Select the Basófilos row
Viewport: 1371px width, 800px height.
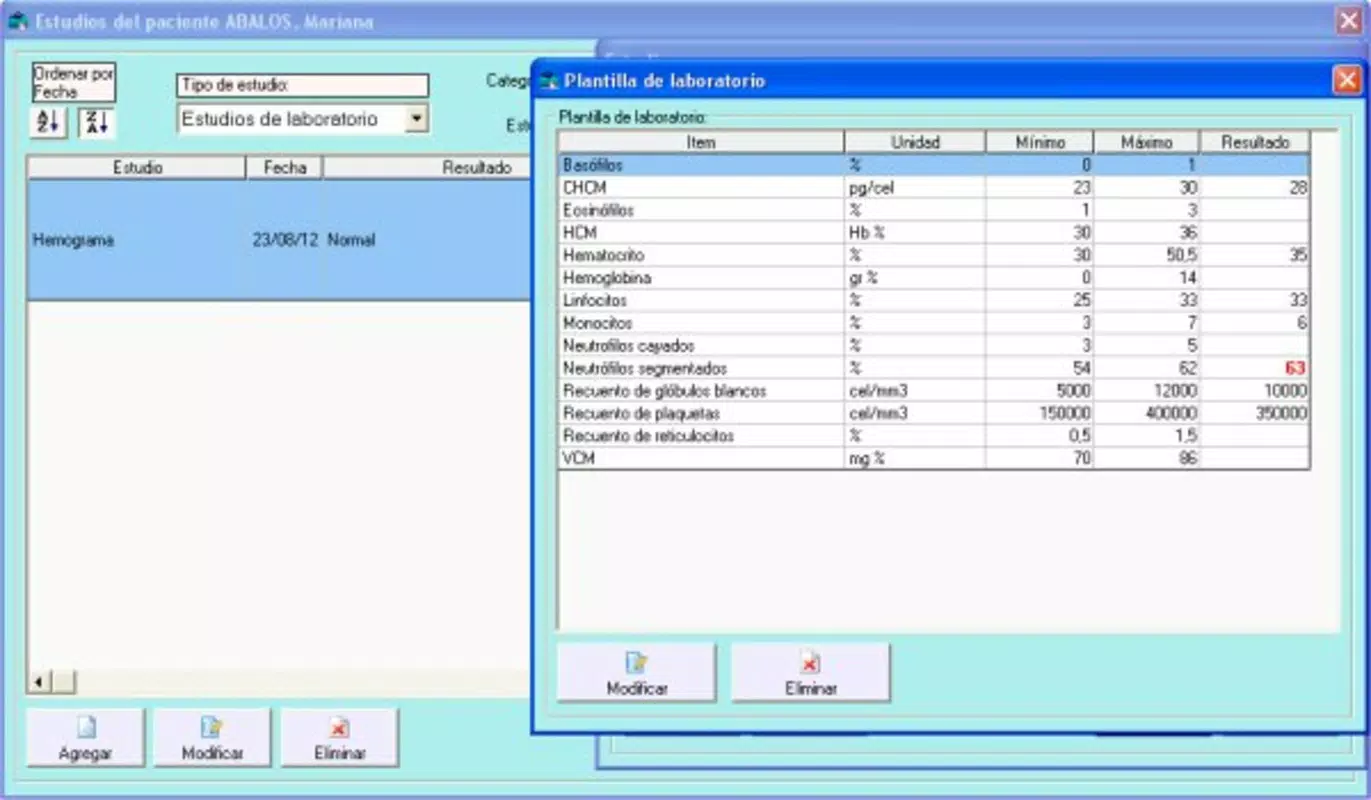[x=934, y=165]
